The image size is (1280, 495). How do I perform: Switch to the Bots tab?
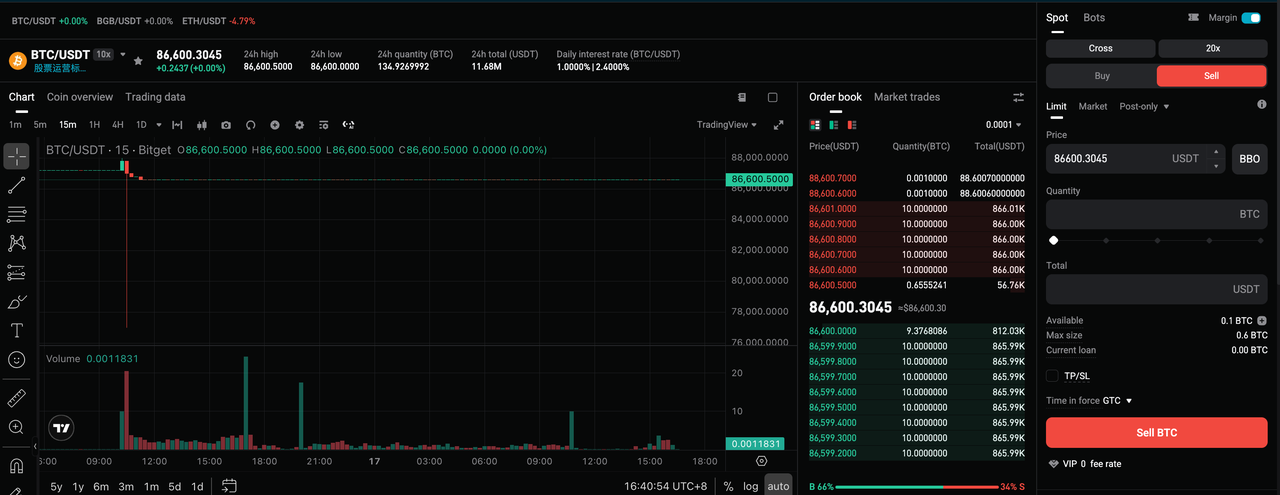click(x=1094, y=18)
